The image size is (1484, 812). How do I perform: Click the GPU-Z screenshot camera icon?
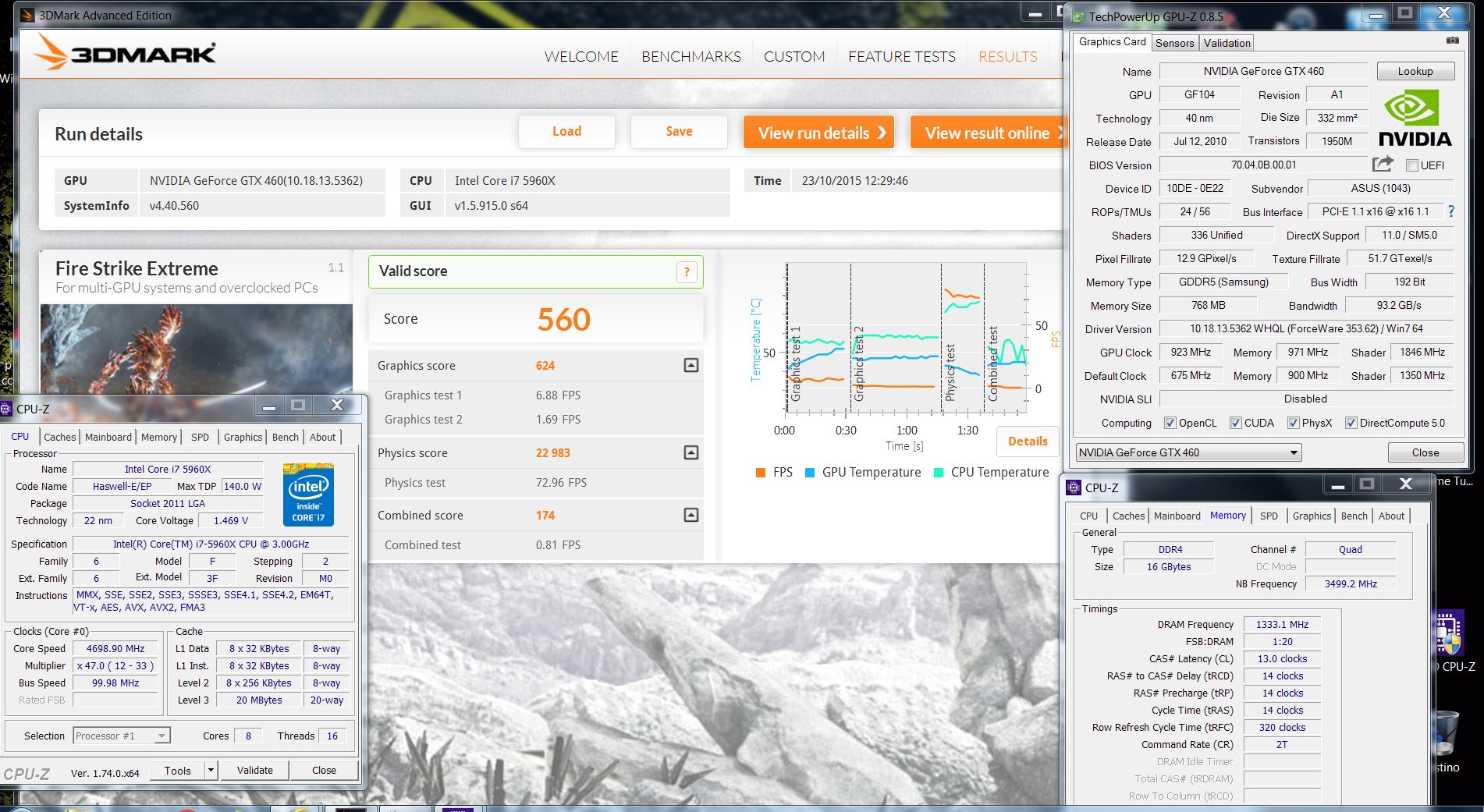tap(1452, 40)
